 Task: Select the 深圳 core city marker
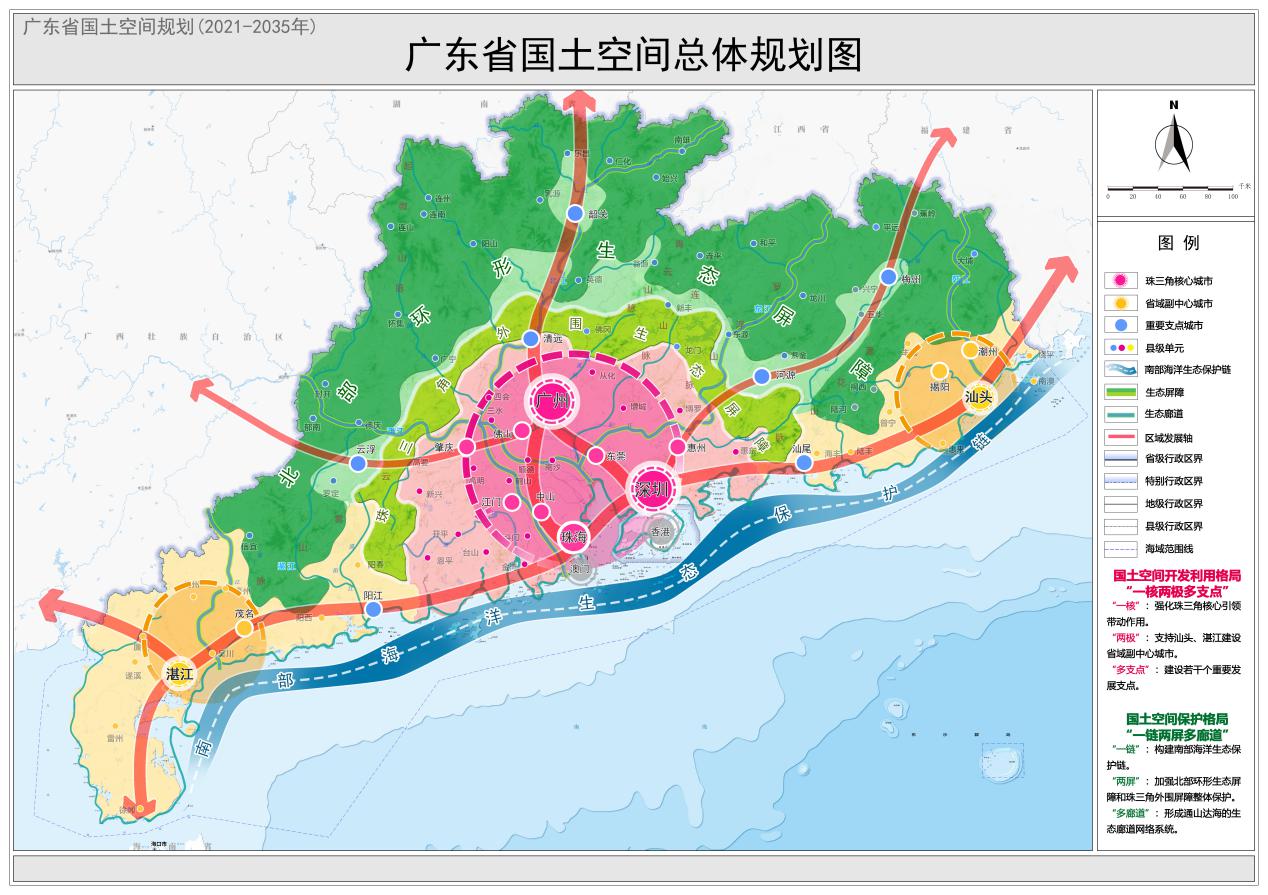pyautogui.click(x=653, y=489)
